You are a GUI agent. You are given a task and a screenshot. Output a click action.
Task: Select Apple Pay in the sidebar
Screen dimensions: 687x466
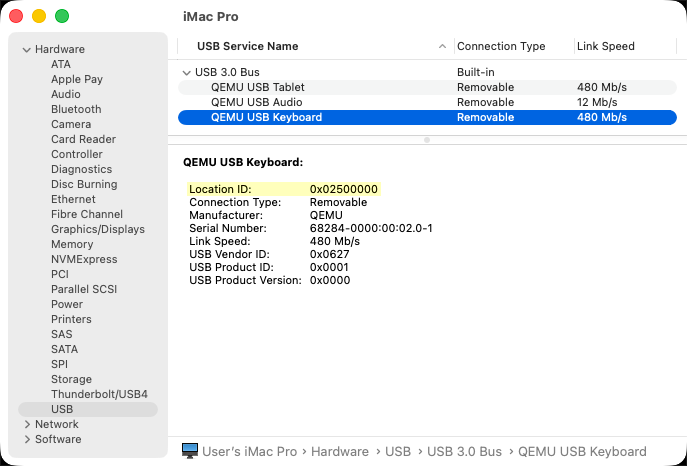pos(77,79)
